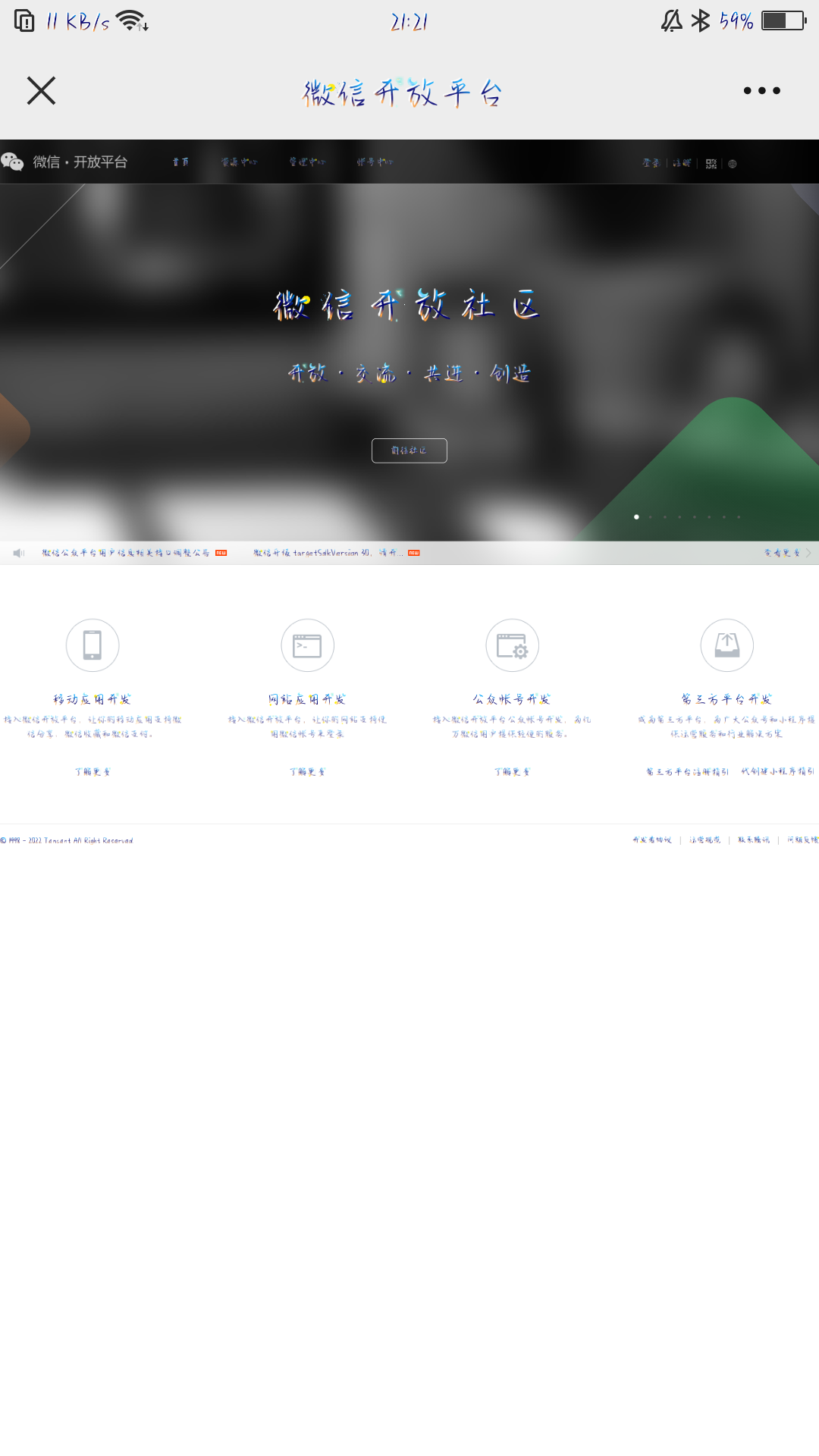
Task: Tap the 微信开放社区 banner title
Action: [407, 305]
